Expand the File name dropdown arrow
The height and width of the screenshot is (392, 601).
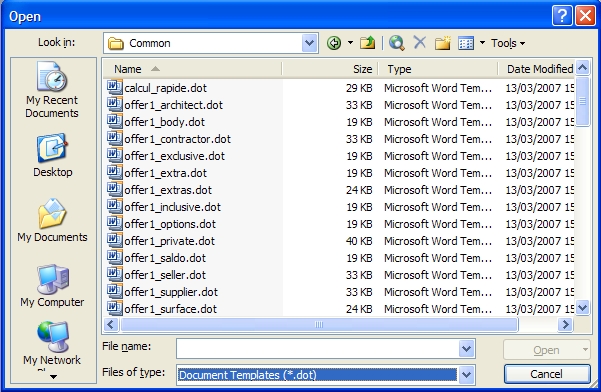point(466,349)
